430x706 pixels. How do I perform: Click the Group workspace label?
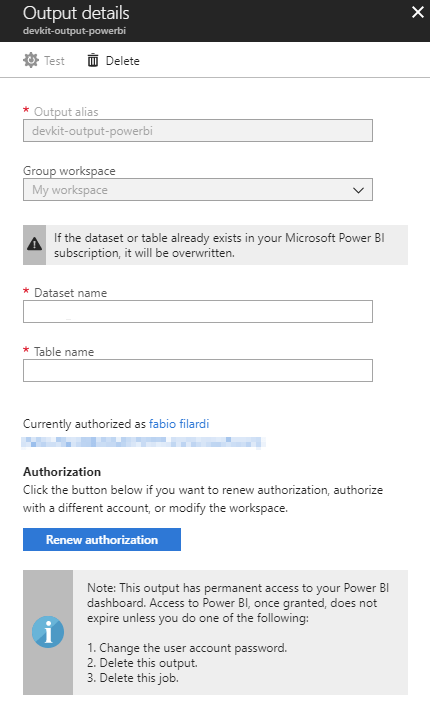coord(69,171)
